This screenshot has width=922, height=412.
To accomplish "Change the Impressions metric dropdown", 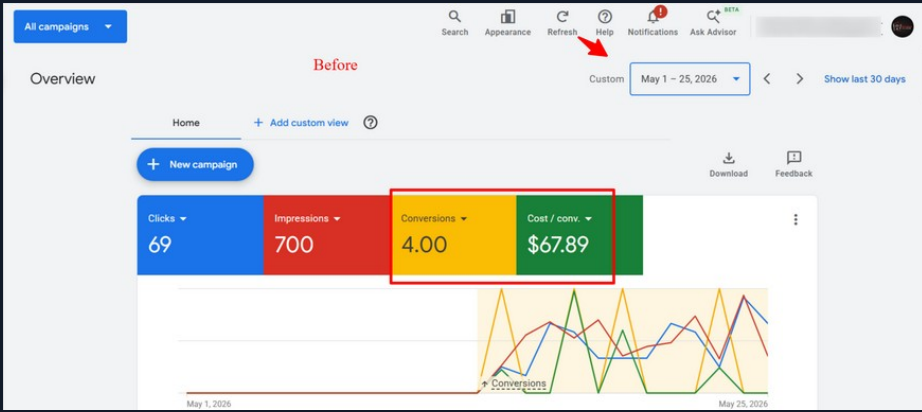I will pos(308,219).
